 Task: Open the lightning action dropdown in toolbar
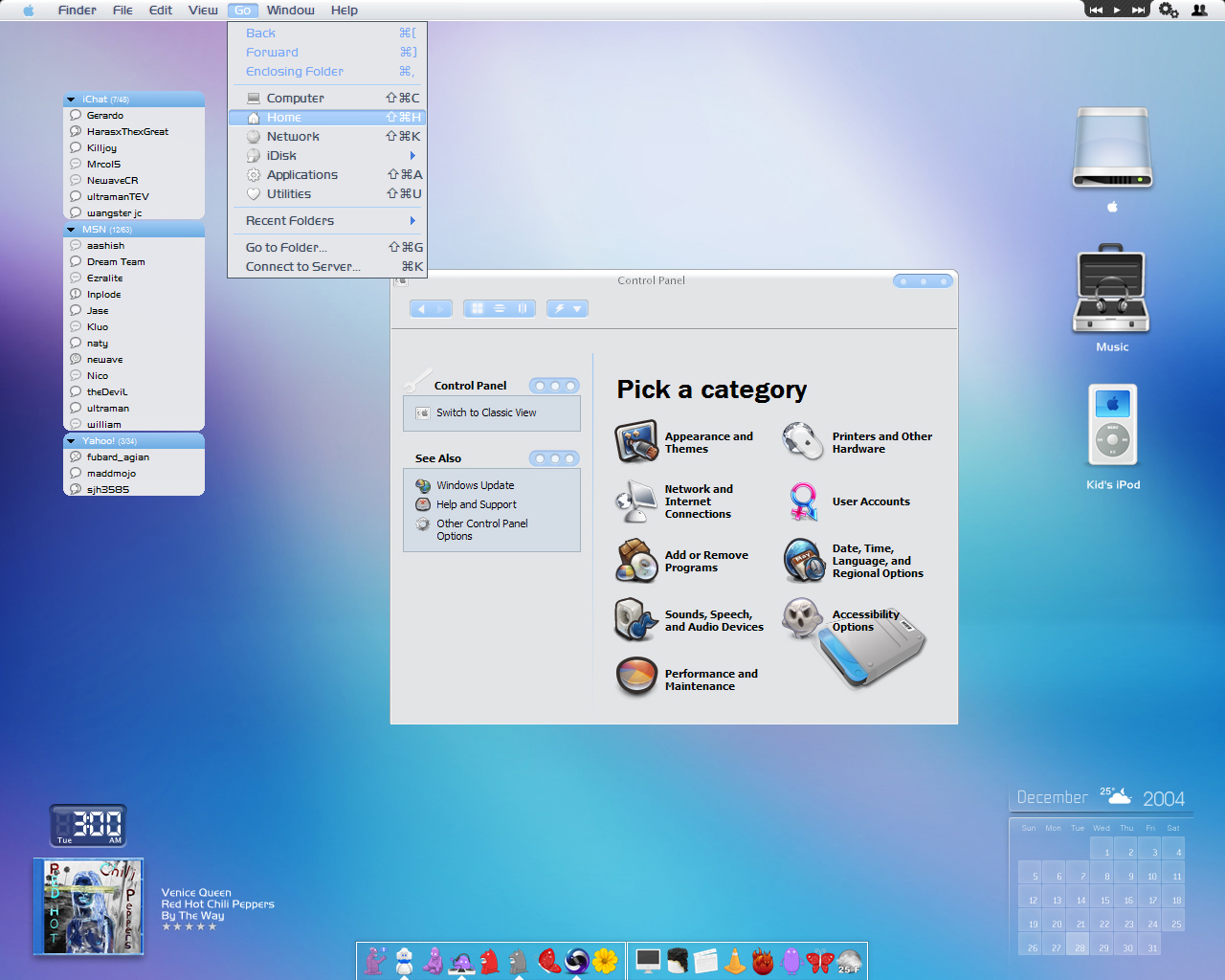coord(567,308)
